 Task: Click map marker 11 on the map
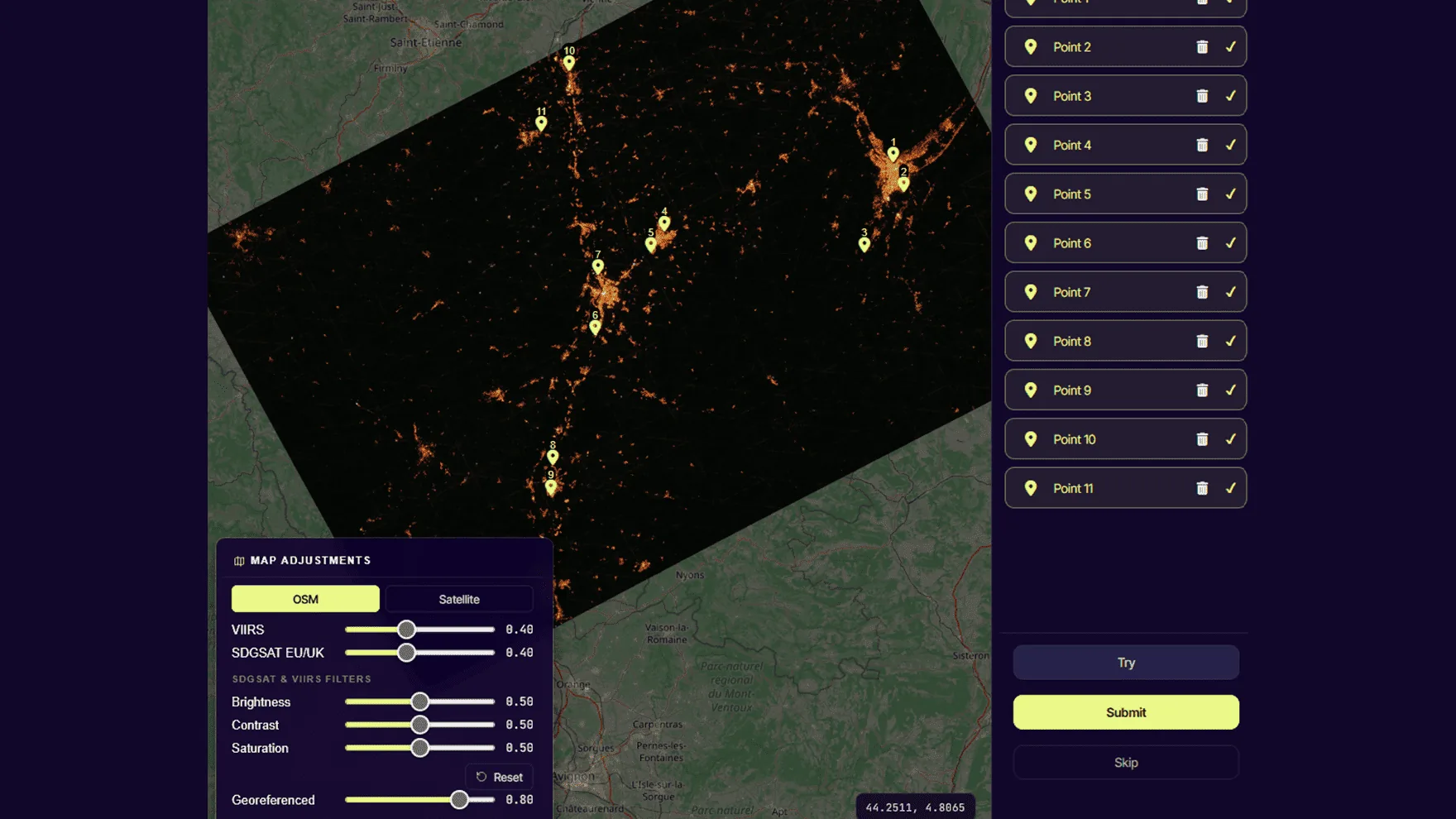click(x=541, y=123)
